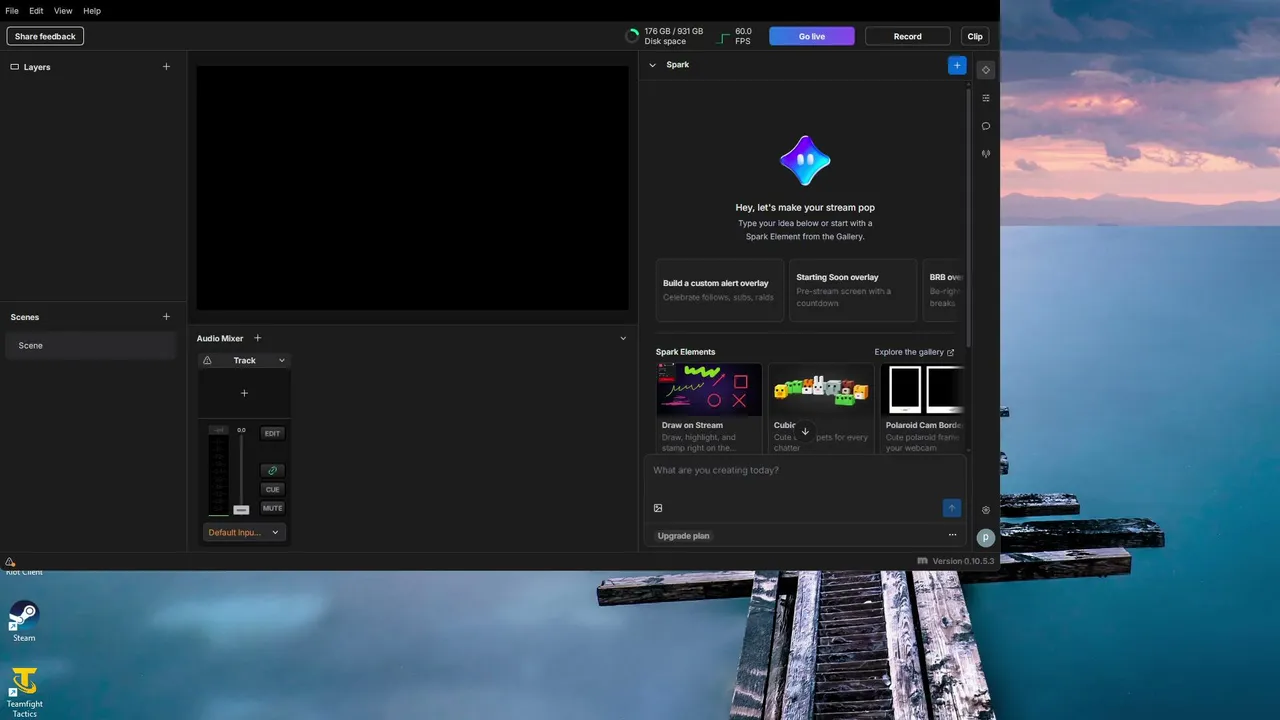Start streaming with Go live
1280x720 pixels.
pos(812,36)
